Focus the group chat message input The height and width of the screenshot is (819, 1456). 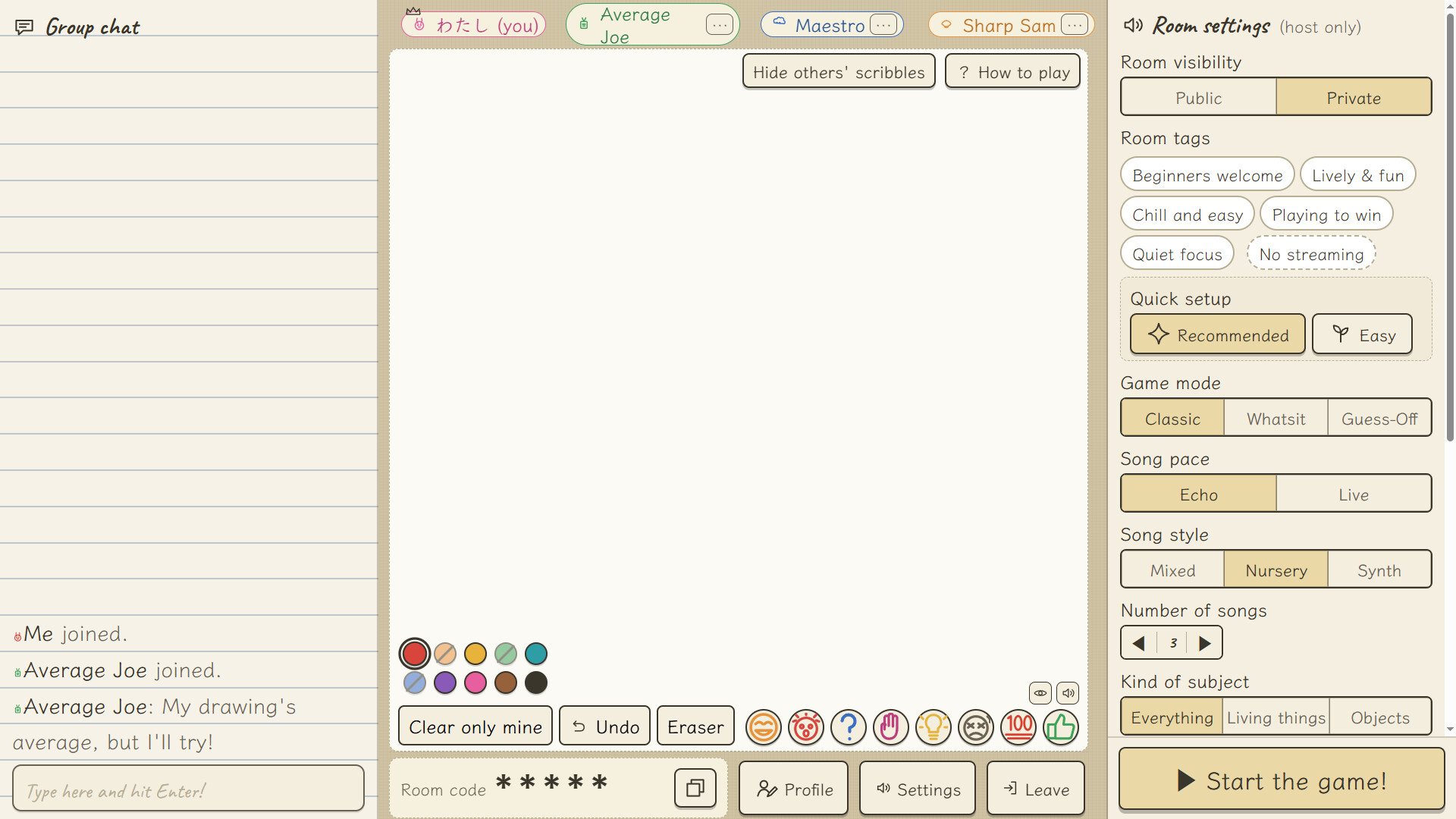tap(188, 789)
